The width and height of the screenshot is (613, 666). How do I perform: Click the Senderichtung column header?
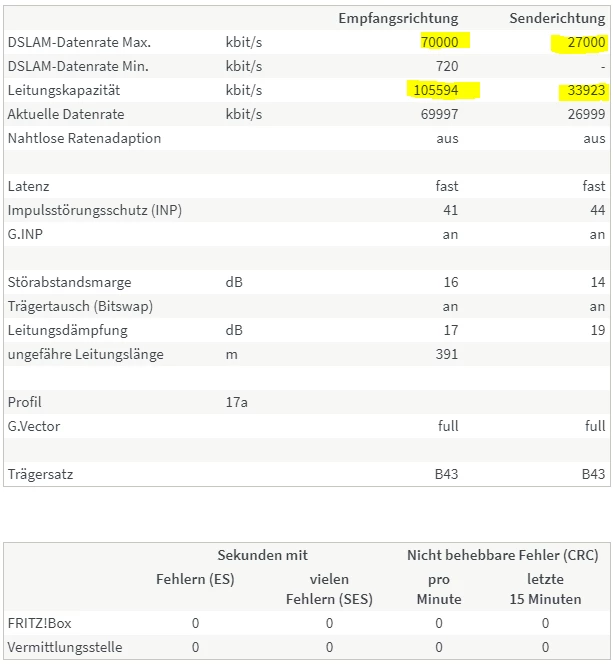(557, 18)
